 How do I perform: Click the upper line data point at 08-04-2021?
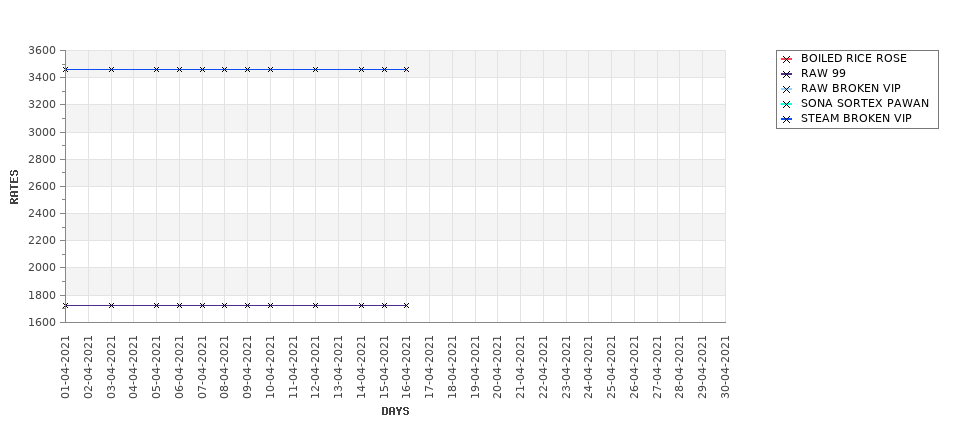pyautogui.click(x=224, y=70)
